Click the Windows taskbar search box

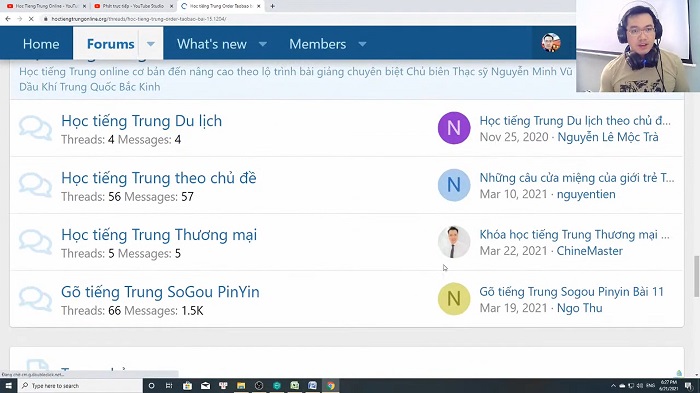click(80, 385)
